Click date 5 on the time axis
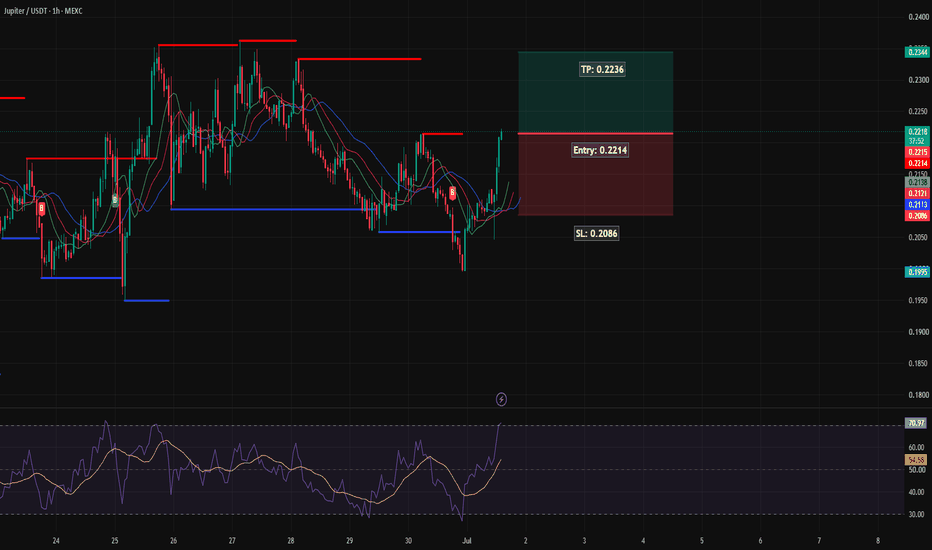Image resolution: width=932 pixels, height=550 pixels. [701, 540]
